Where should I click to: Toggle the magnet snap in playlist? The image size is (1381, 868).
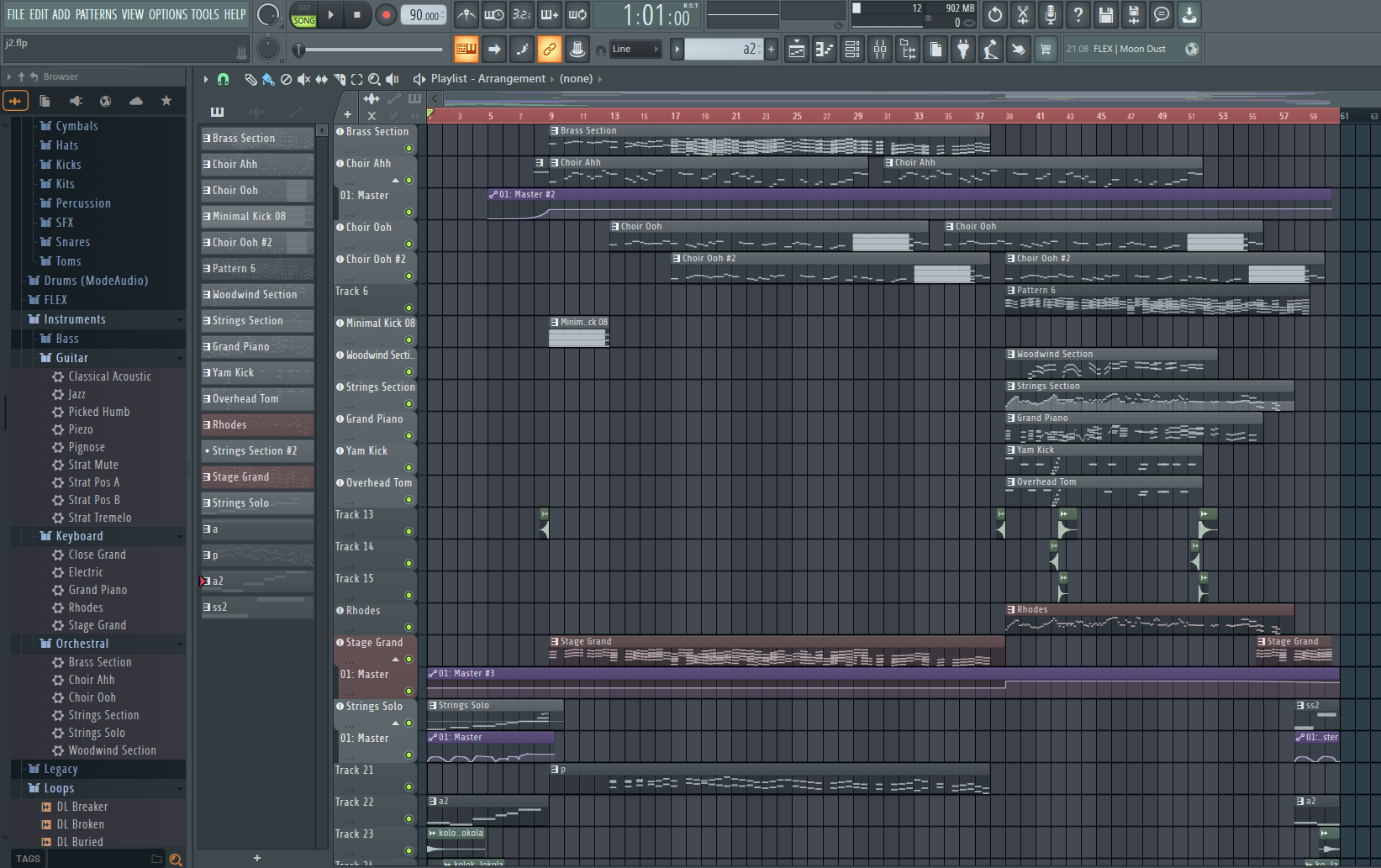(223, 79)
